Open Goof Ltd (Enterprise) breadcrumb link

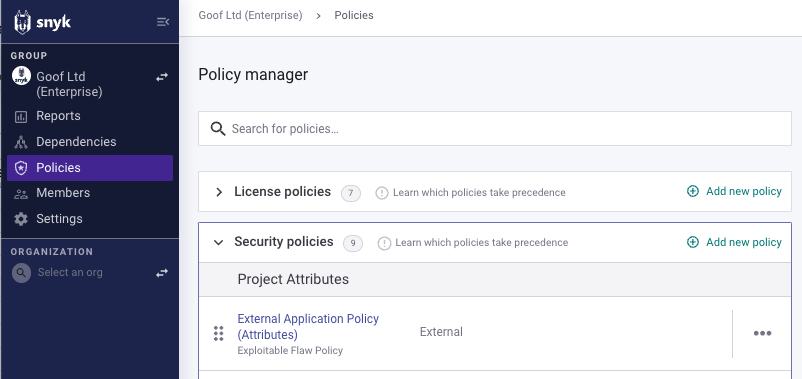250,15
